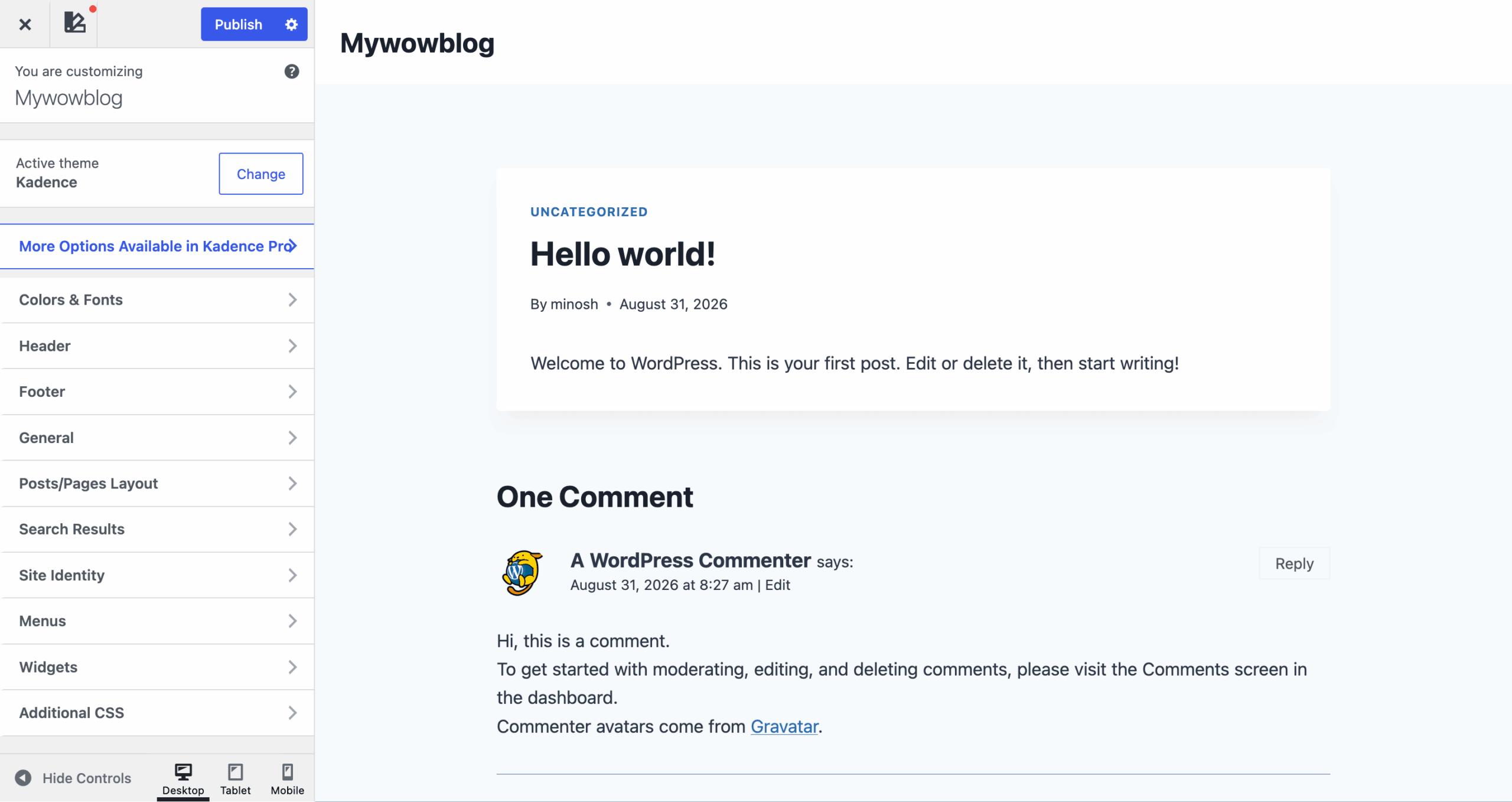Screen dimensions: 1512x802
Task: Expand the Site Identity section
Action: click(x=157, y=575)
